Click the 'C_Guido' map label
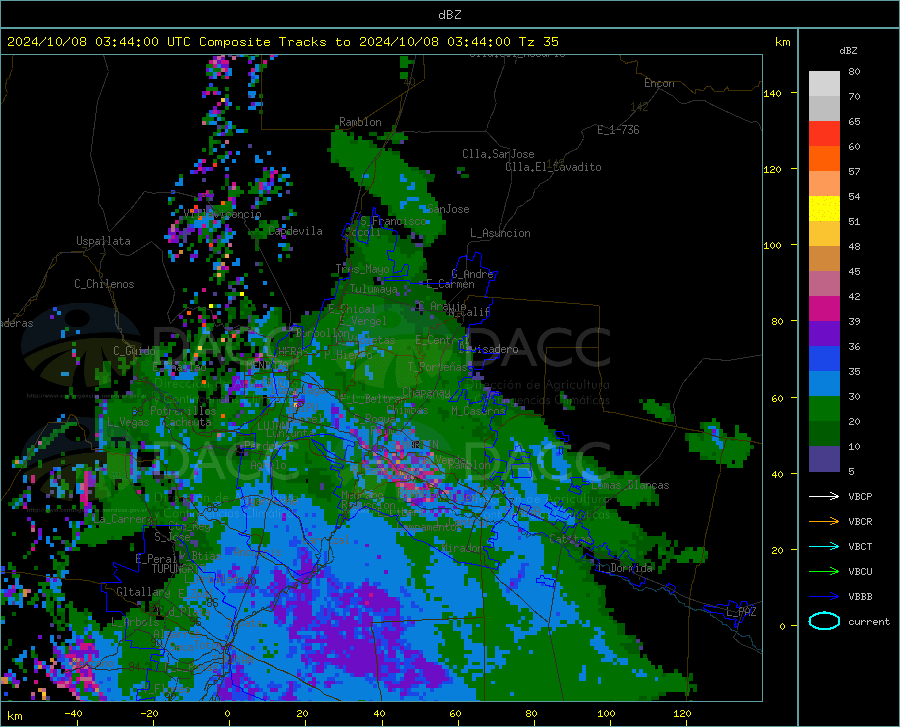The height and width of the screenshot is (727, 900). (134, 351)
